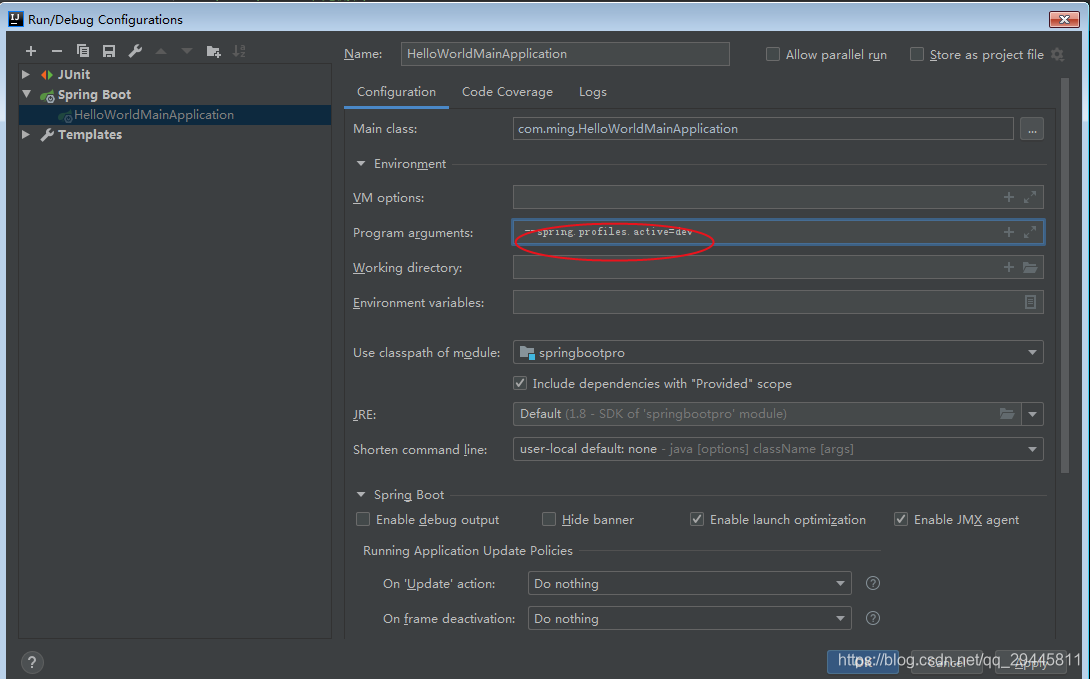This screenshot has width=1090, height=679.
Task: Collapse the Environment section
Action: point(361,163)
